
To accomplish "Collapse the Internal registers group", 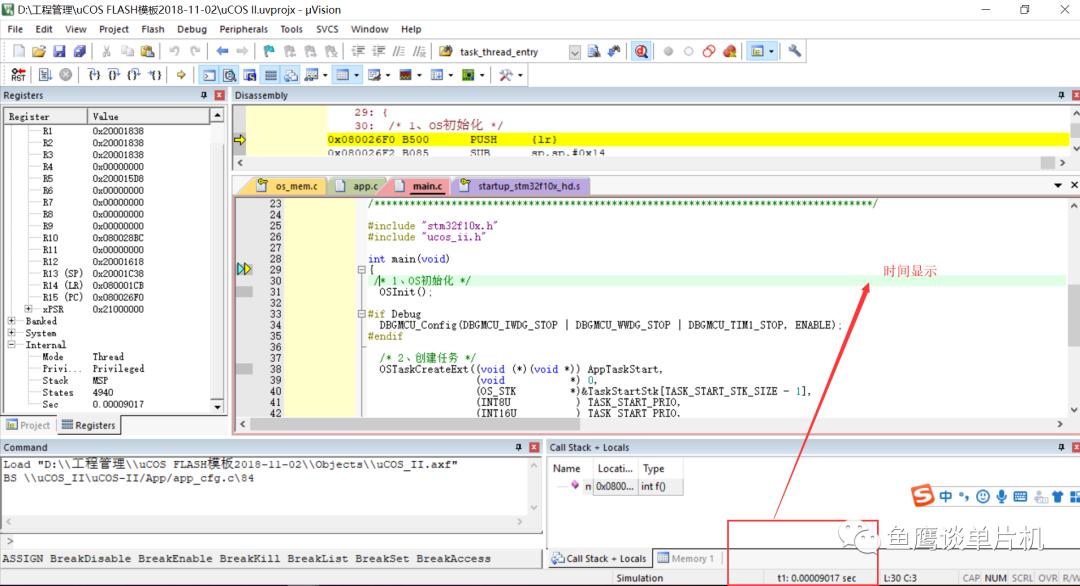I will pyautogui.click(x=12, y=344).
